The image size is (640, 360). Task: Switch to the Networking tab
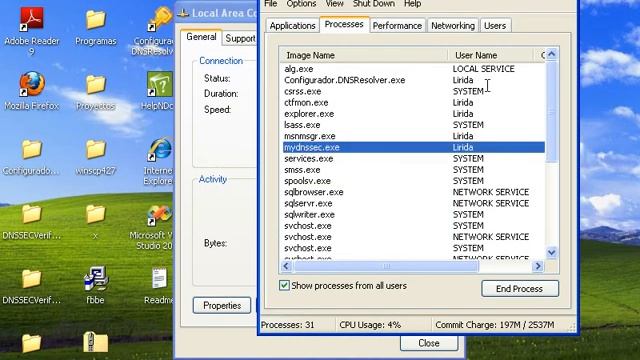point(453,26)
